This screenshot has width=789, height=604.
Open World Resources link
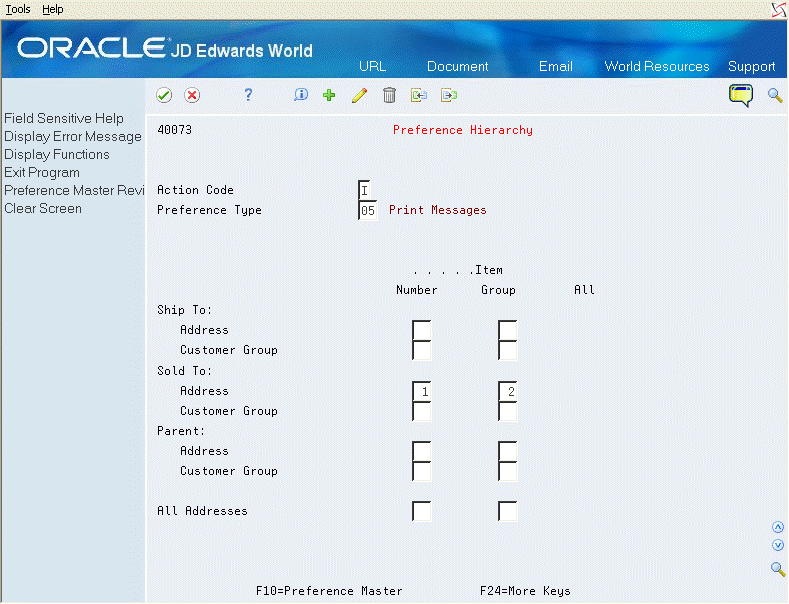(x=657, y=66)
